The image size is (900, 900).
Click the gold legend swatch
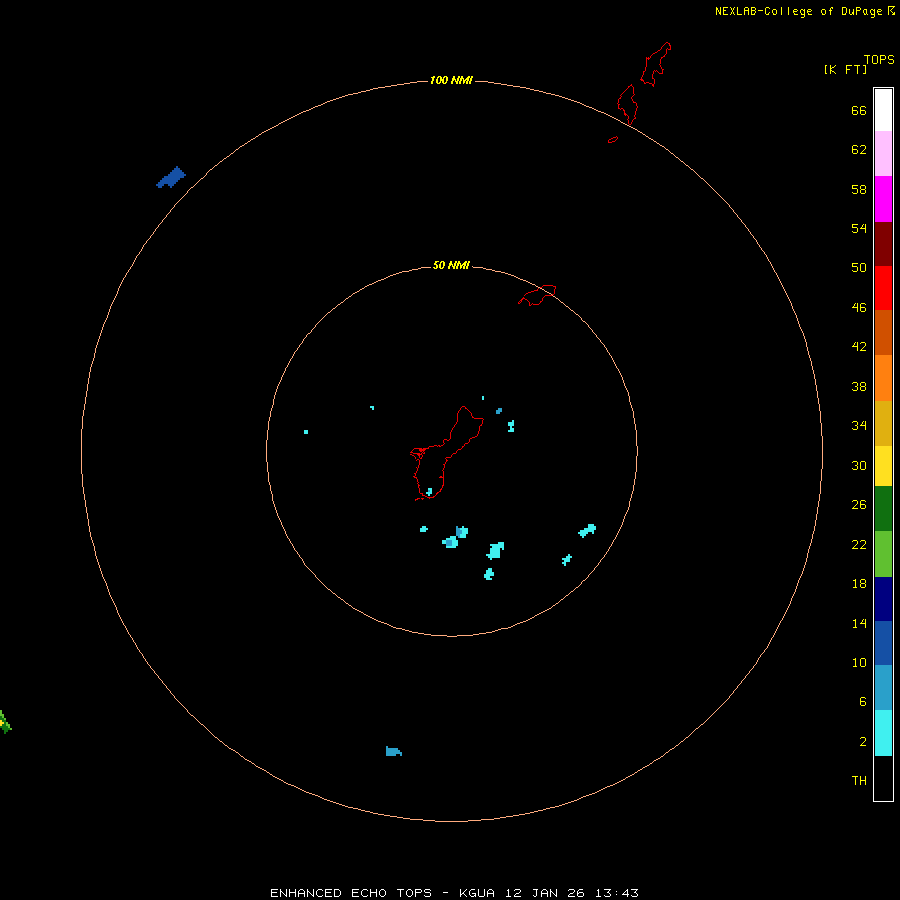(x=883, y=423)
